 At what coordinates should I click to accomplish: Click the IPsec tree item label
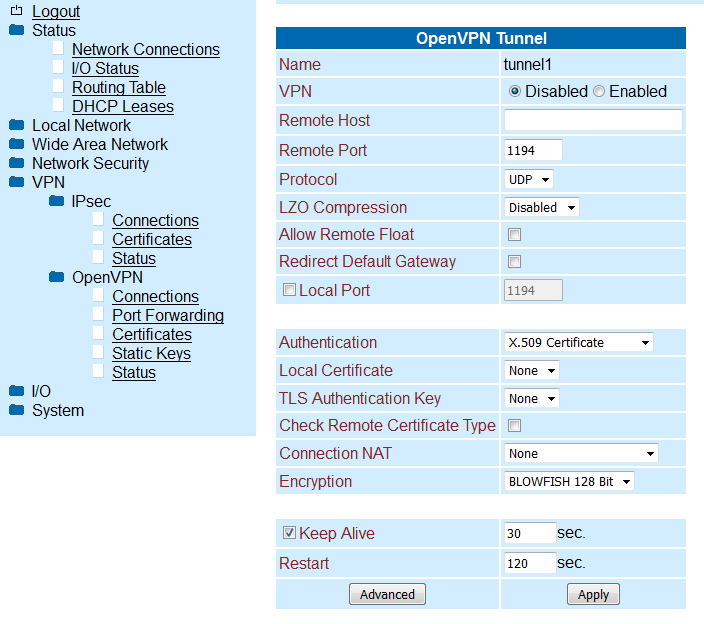point(91,202)
